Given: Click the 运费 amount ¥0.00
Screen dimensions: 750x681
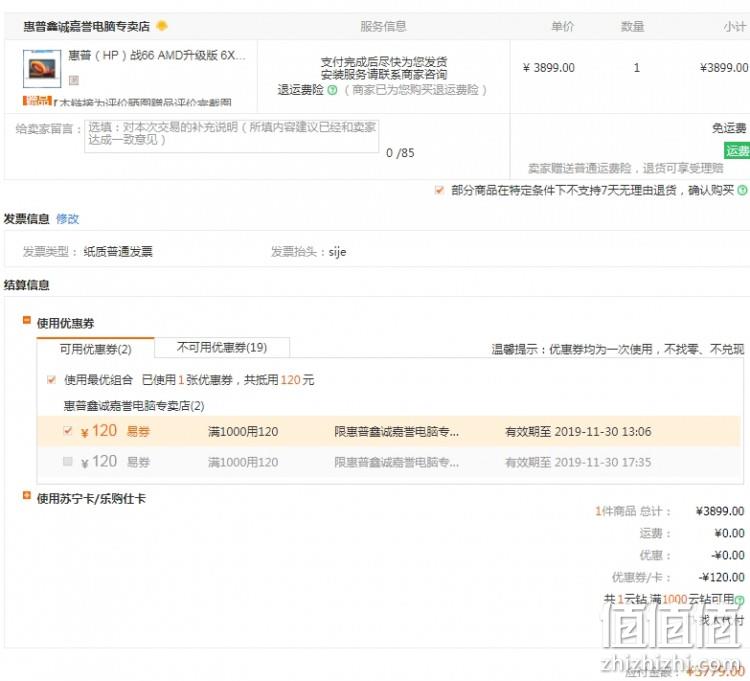Looking at the screenshot, I should [x=729, y=533].
